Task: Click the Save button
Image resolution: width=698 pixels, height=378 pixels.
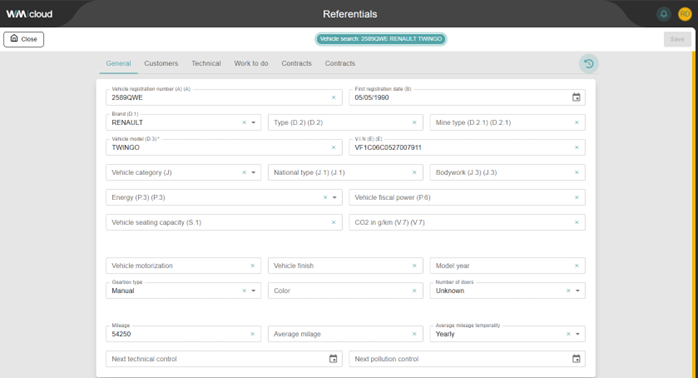Action: click(x=677, y=39)
